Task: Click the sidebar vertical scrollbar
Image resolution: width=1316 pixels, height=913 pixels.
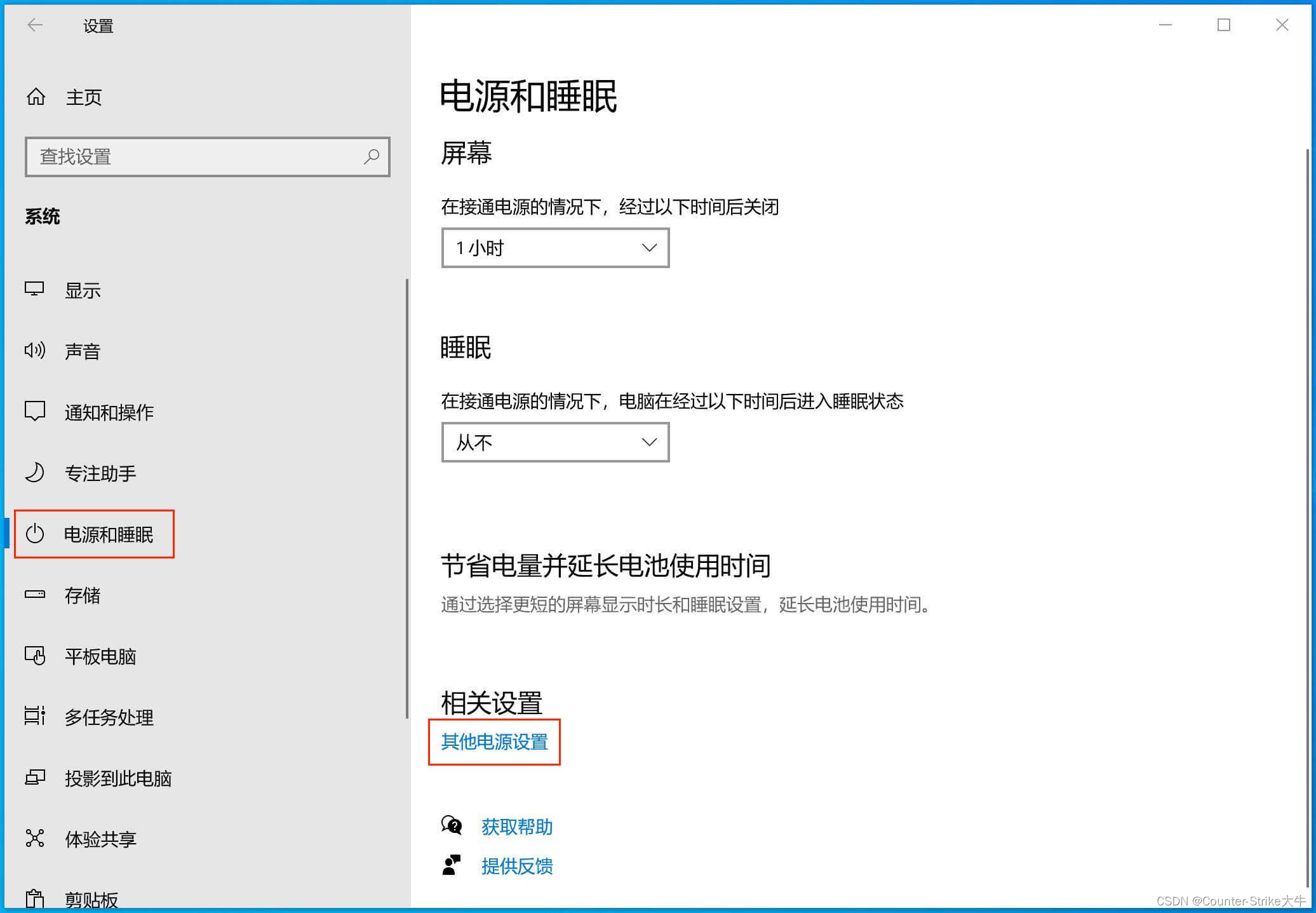Action: pyautogui.click(x=406, y=499)
